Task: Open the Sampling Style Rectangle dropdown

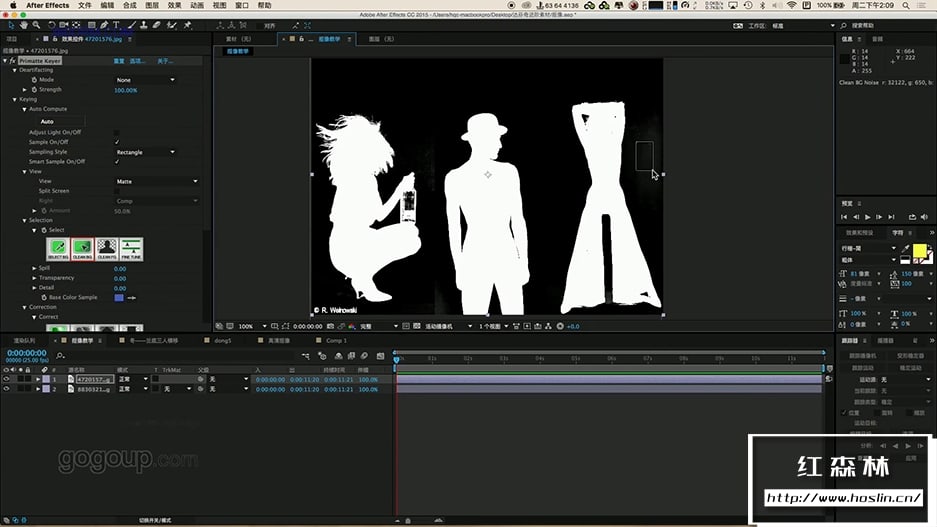Action: (145, 152)
